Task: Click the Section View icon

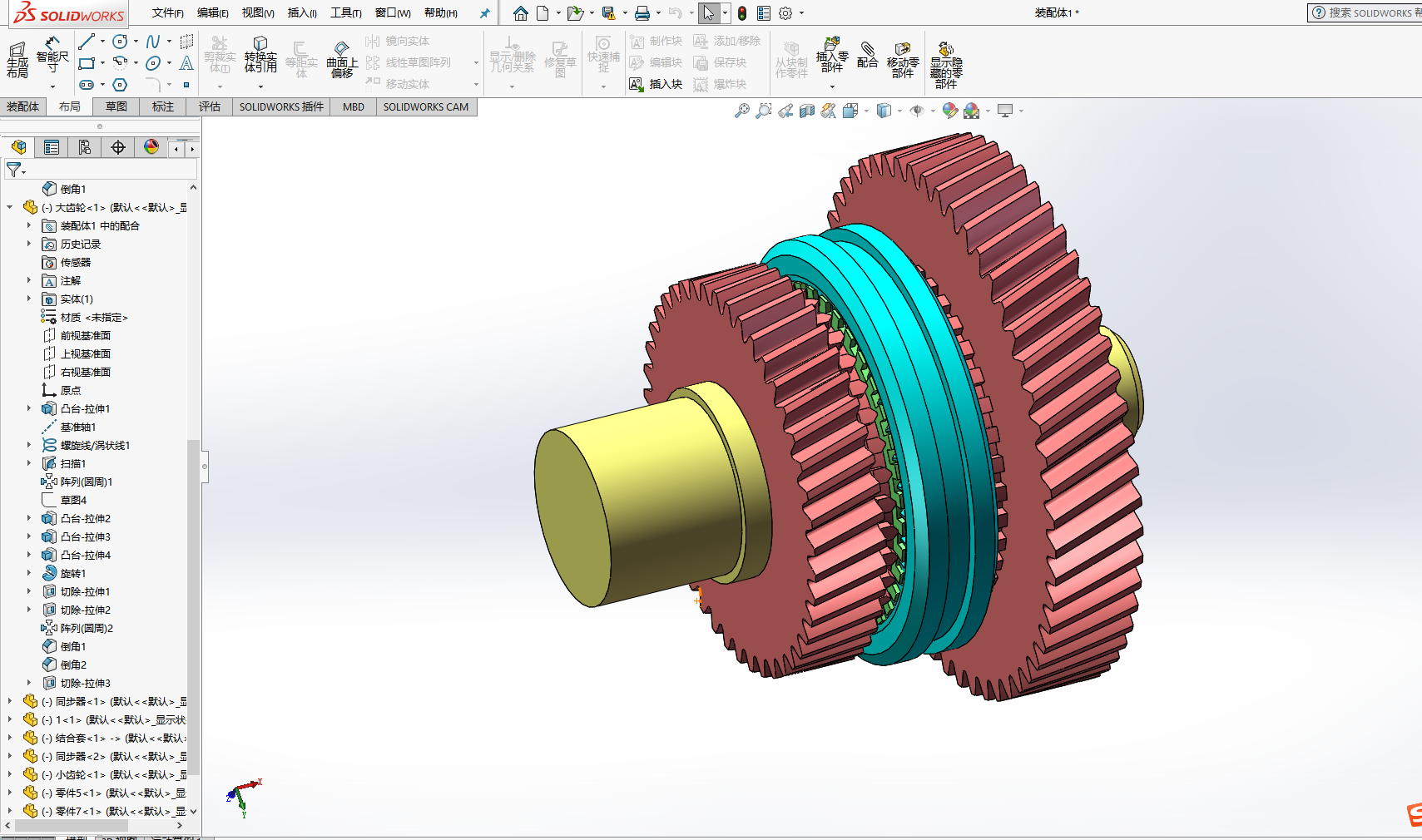Action: (x=807, y=111)
